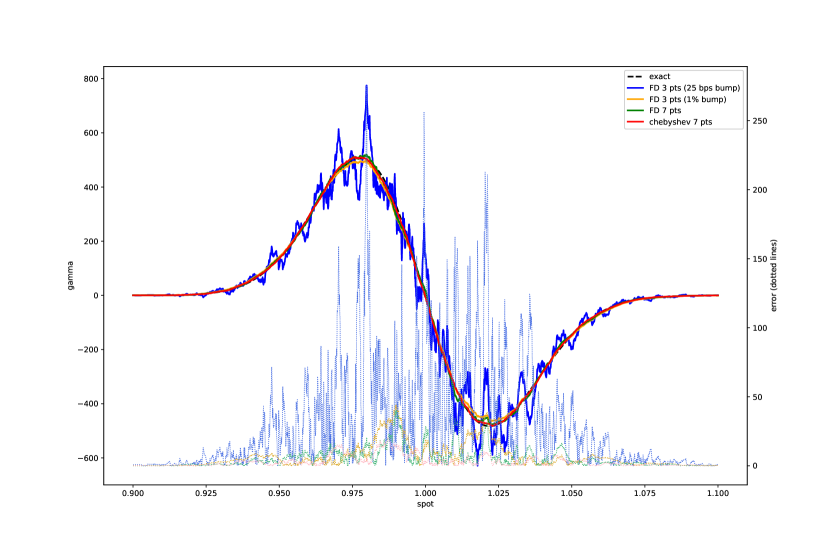The image size is (830, 554).
Task: Click the 'FD 7 pts' legend label
Action: coord(665,111)
